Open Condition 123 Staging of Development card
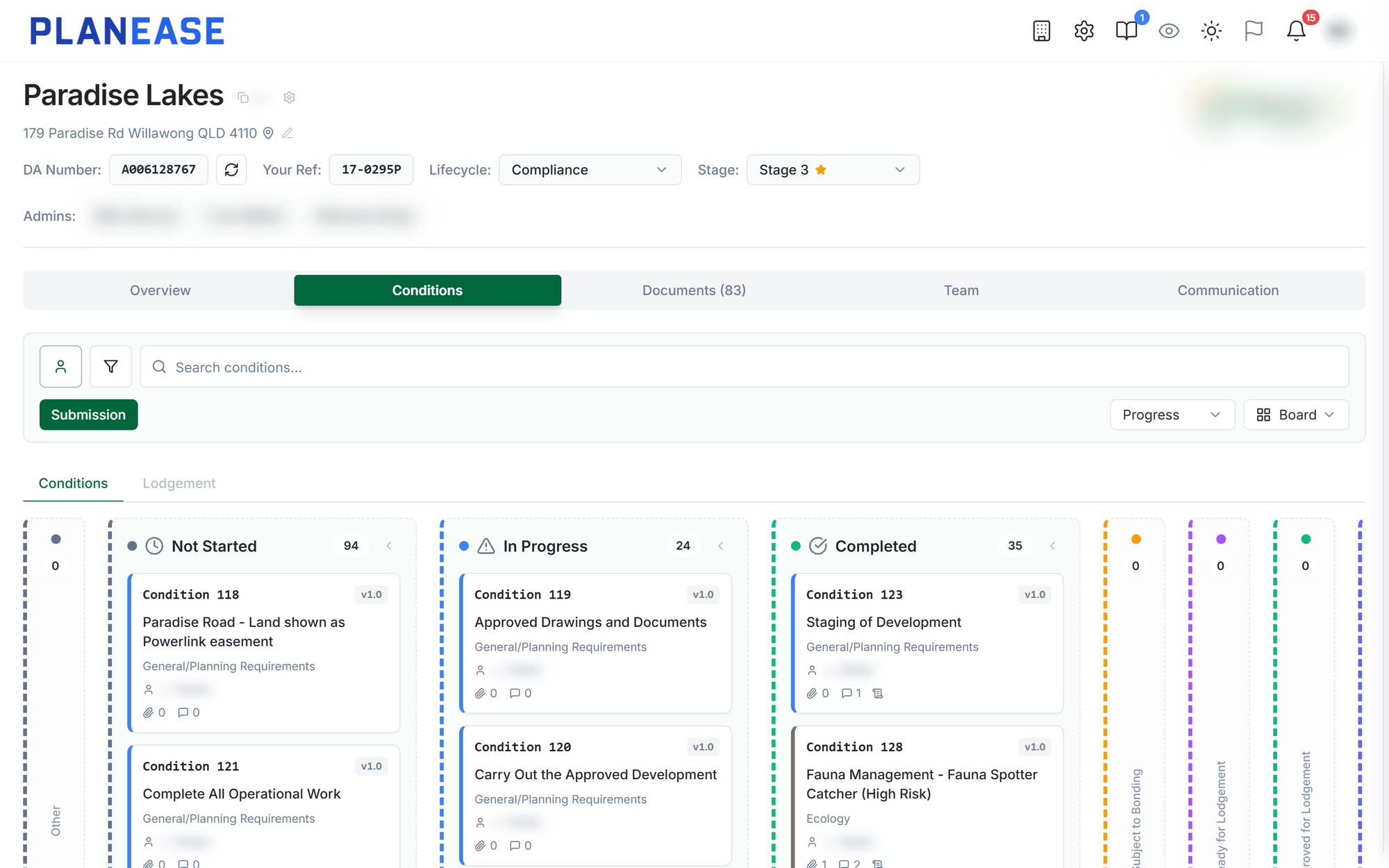Image resolution: width=1389 pixels, height=868 pixels. tap(927, 643)
